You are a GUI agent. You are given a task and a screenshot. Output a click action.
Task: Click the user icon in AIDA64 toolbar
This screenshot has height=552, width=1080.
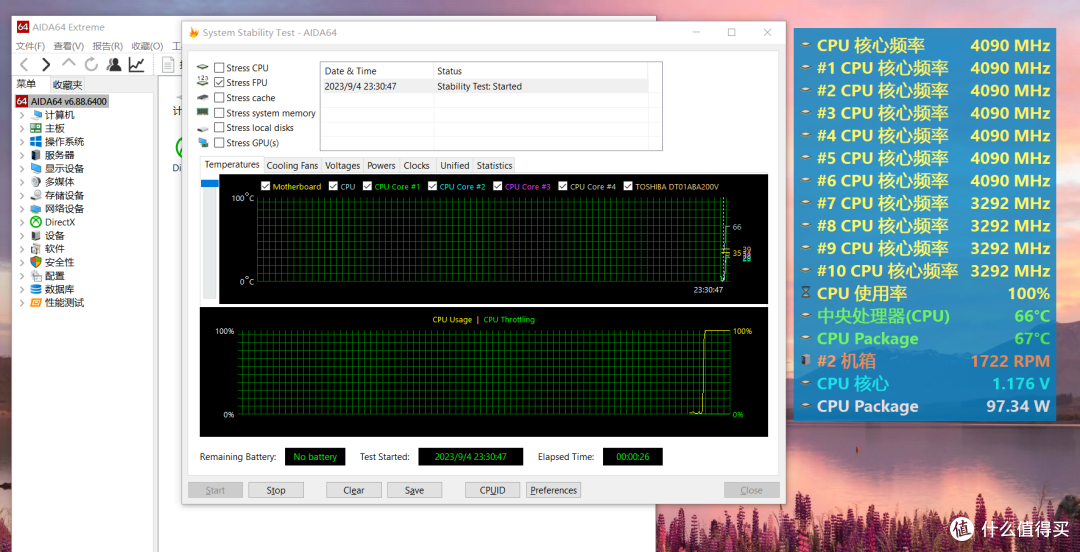pyautogui.click(x=114, y=65)
